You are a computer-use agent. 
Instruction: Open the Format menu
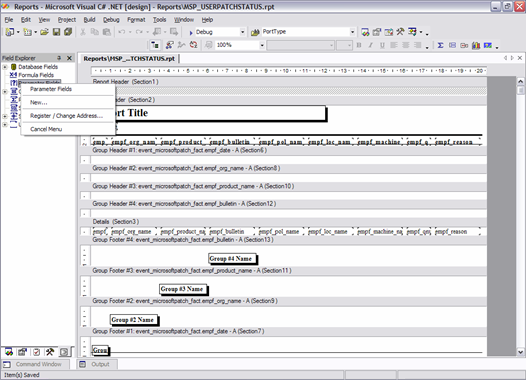(x=136, y=20)
